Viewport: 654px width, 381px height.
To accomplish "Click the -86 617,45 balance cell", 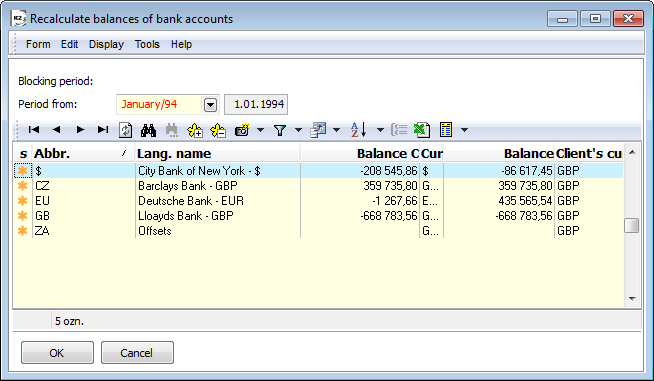I will (499, 171).
